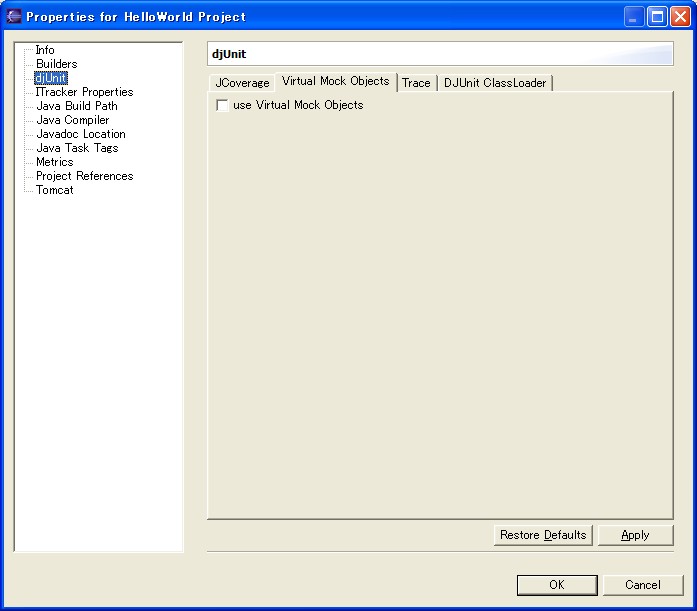Minimize the Properties window
The width and height of the screenshot is (697, 611).
click(x=634, y=17)
